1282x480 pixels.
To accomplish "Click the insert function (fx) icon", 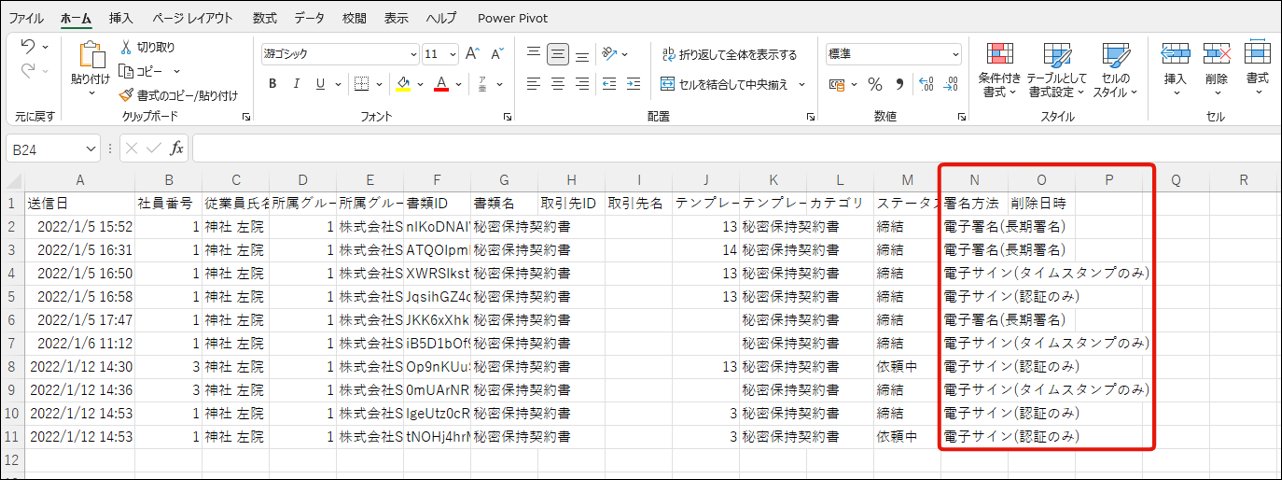I will pyautogui.click(x=176, y=149).
